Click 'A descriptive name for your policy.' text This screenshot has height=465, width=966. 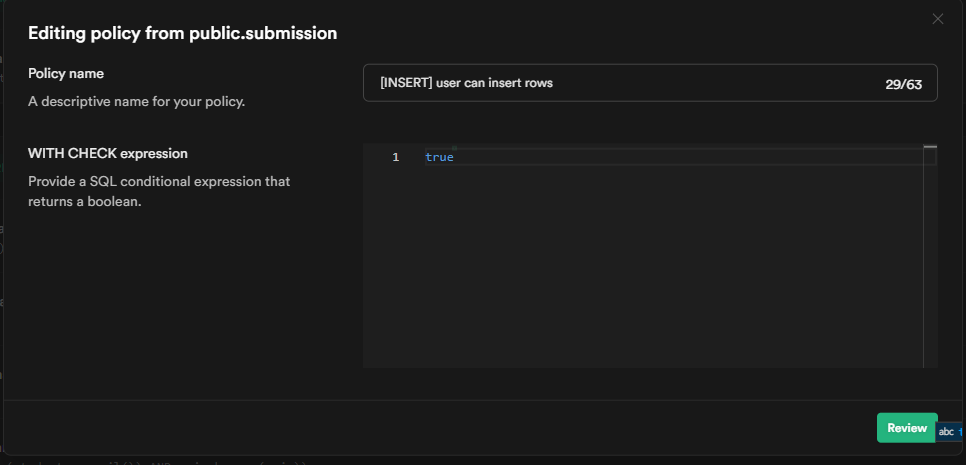(x=137, y=101)
